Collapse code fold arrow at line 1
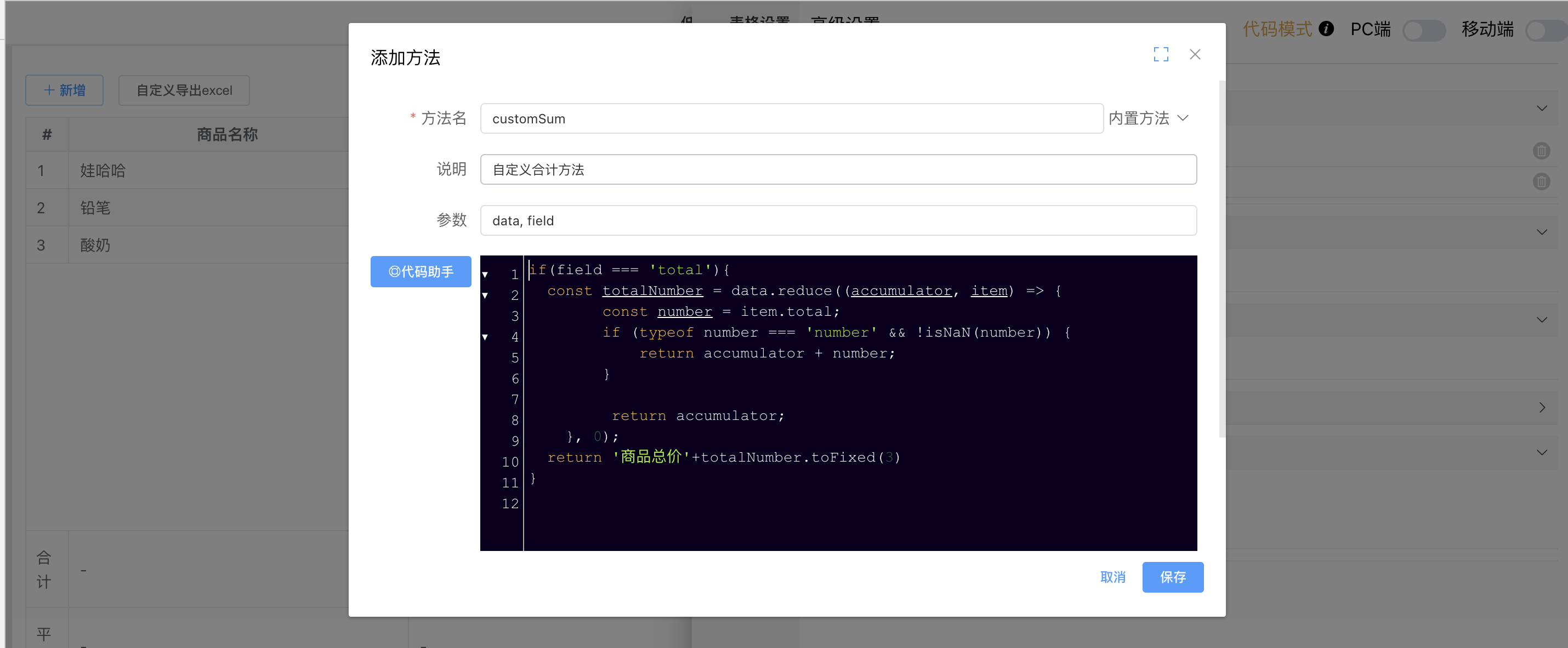 click(x=485, y=275)
